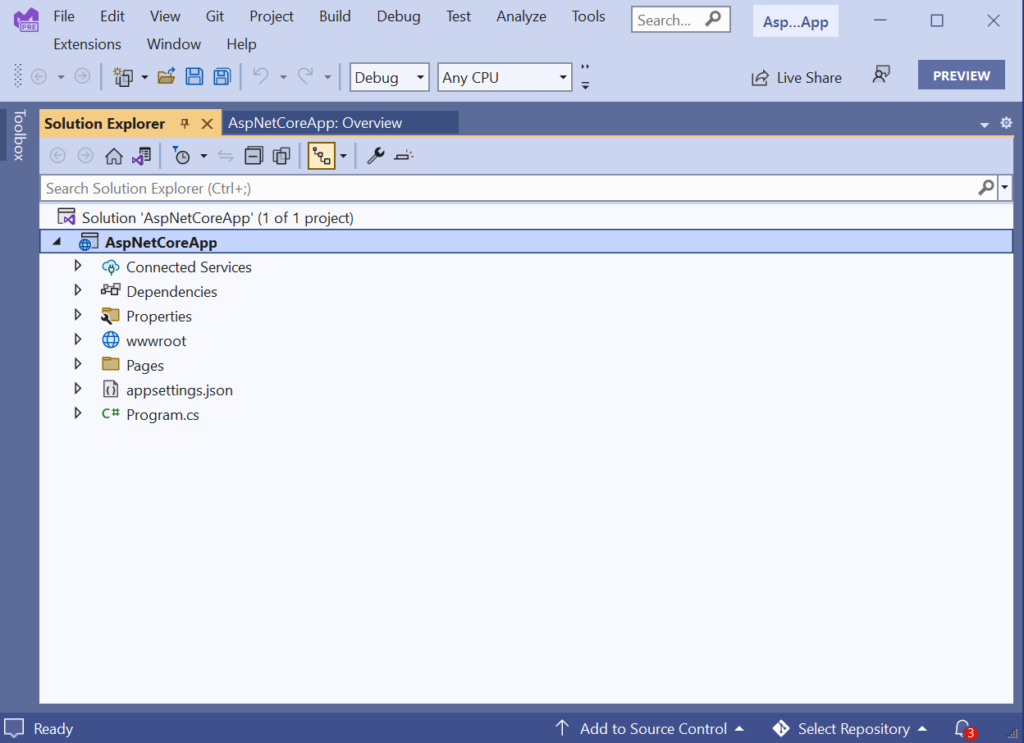The image size is (1024, 743).
Task: Click the Send Feedback icon
Action: [881, 76]
